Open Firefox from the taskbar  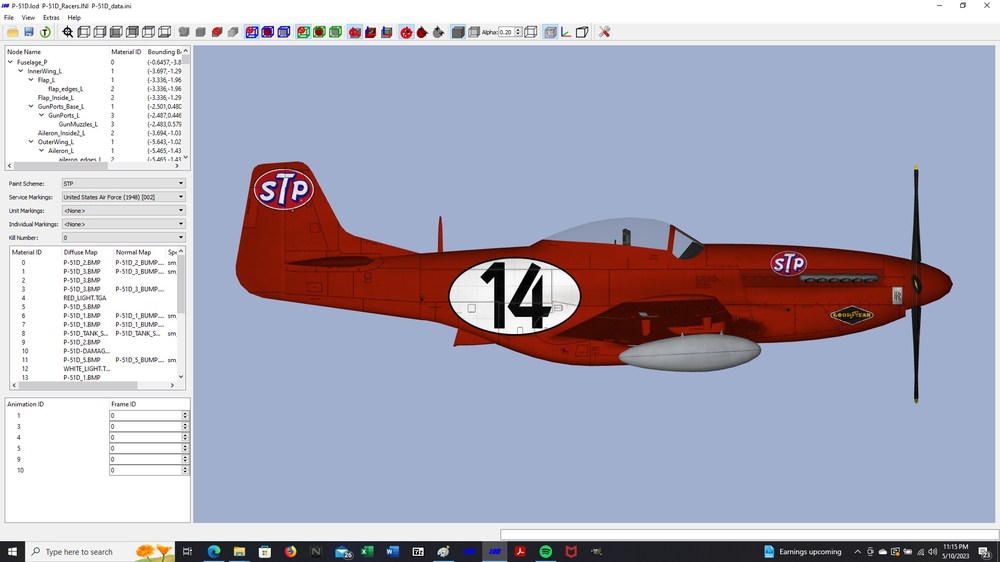290,552
